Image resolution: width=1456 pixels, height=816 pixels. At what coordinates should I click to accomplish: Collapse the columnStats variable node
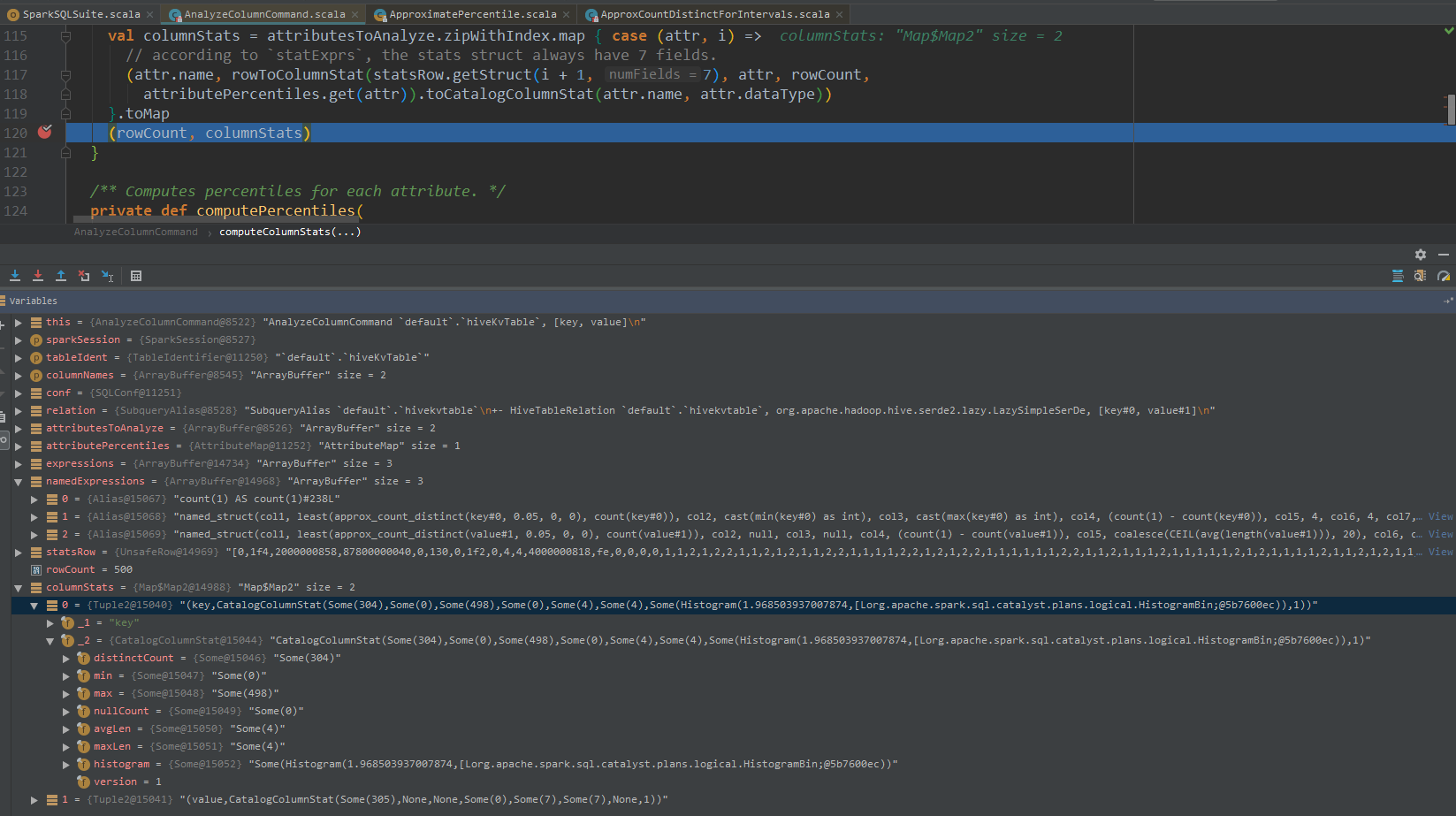pyautogui.click(x=19, y=588)
